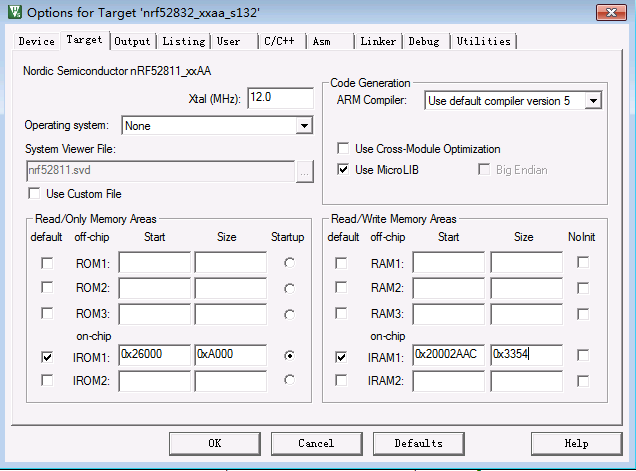Select the IROM2 Startup radio button
Viewport: 636px width, 471px height.
(x=289, y=380)
